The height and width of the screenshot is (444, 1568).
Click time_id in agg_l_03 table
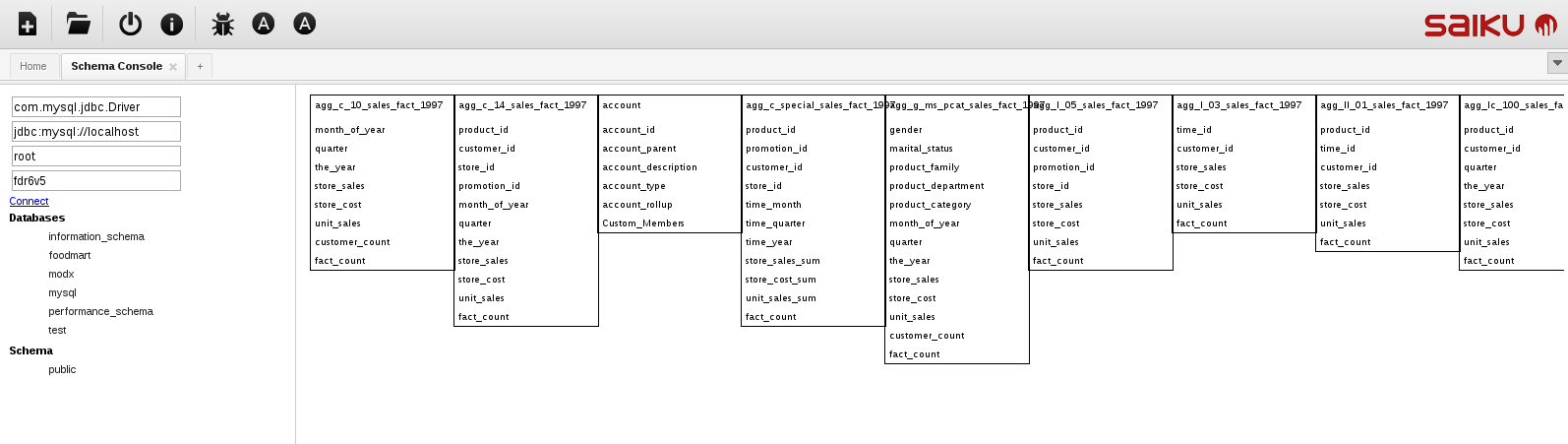pos(1194,130)
